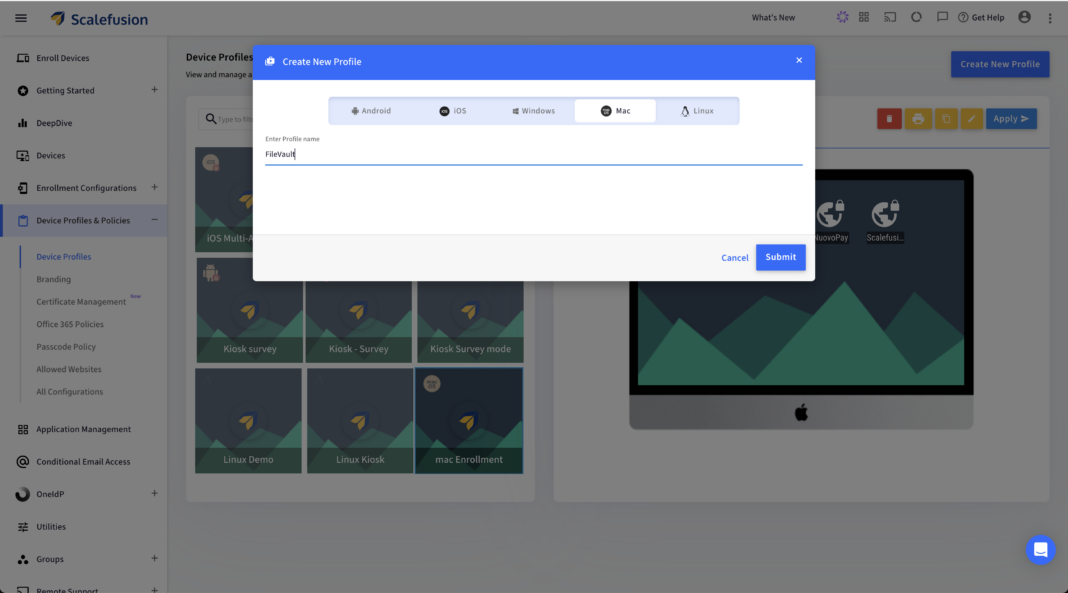Select the Android platform tab
Screen dimensions: 1068x593
point(371,111)
